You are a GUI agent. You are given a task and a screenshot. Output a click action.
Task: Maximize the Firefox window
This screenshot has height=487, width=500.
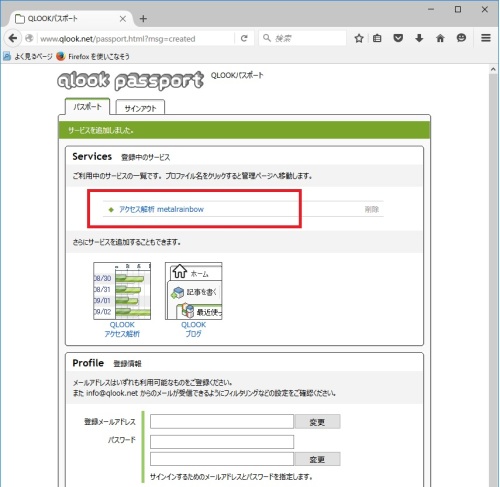(458, 9)
